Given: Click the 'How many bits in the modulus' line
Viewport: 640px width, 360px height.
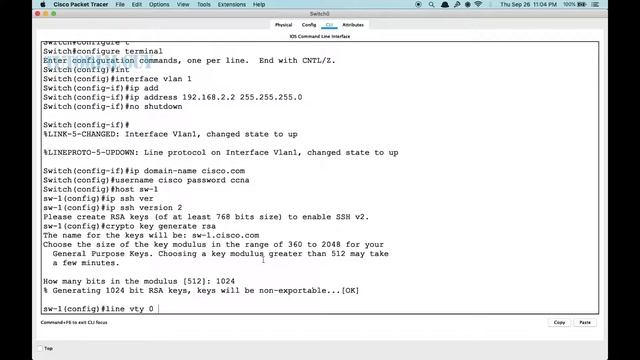Looking at the screenshot, I should tap(139, 281).
